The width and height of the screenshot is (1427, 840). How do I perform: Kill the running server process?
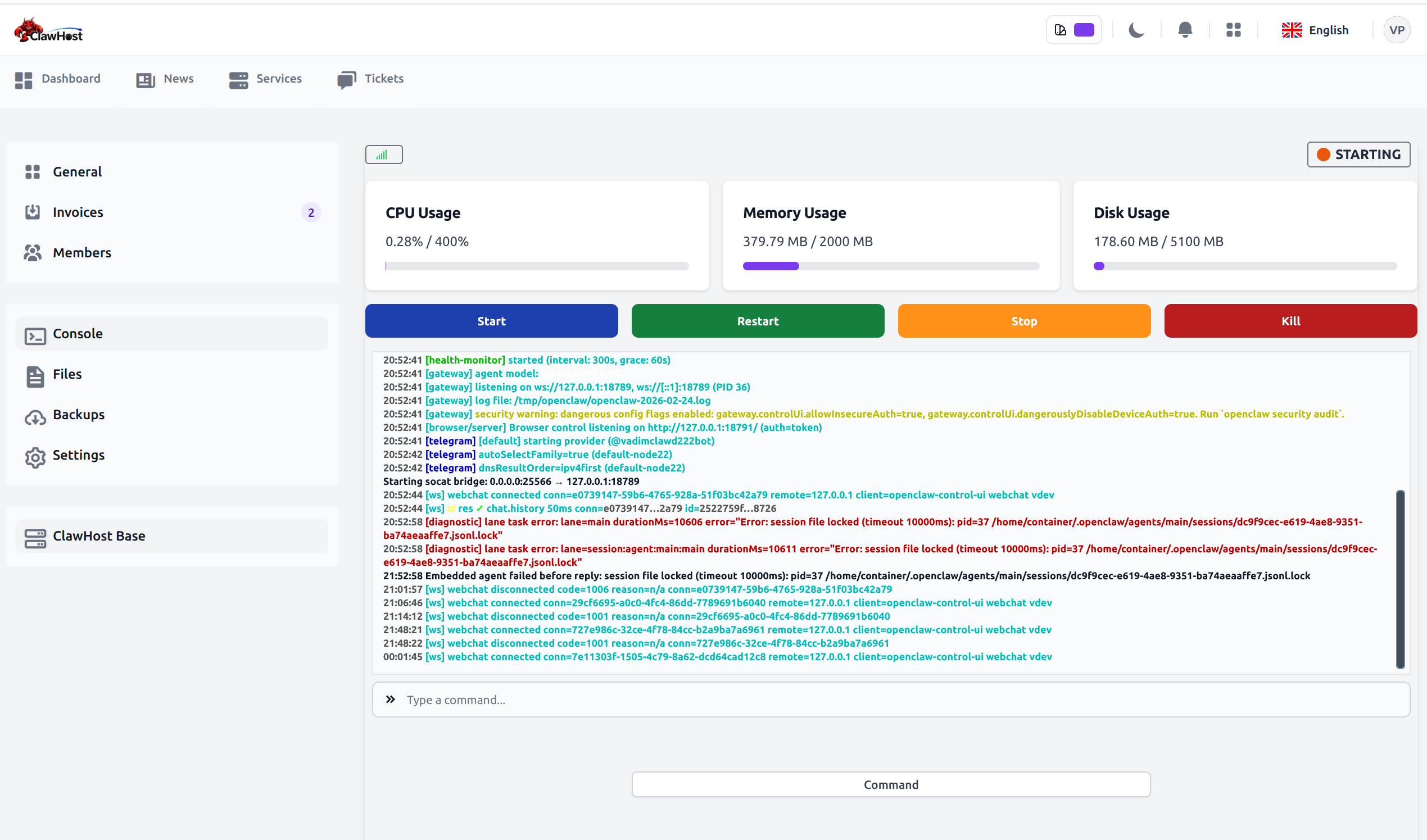click(1290, 321)
